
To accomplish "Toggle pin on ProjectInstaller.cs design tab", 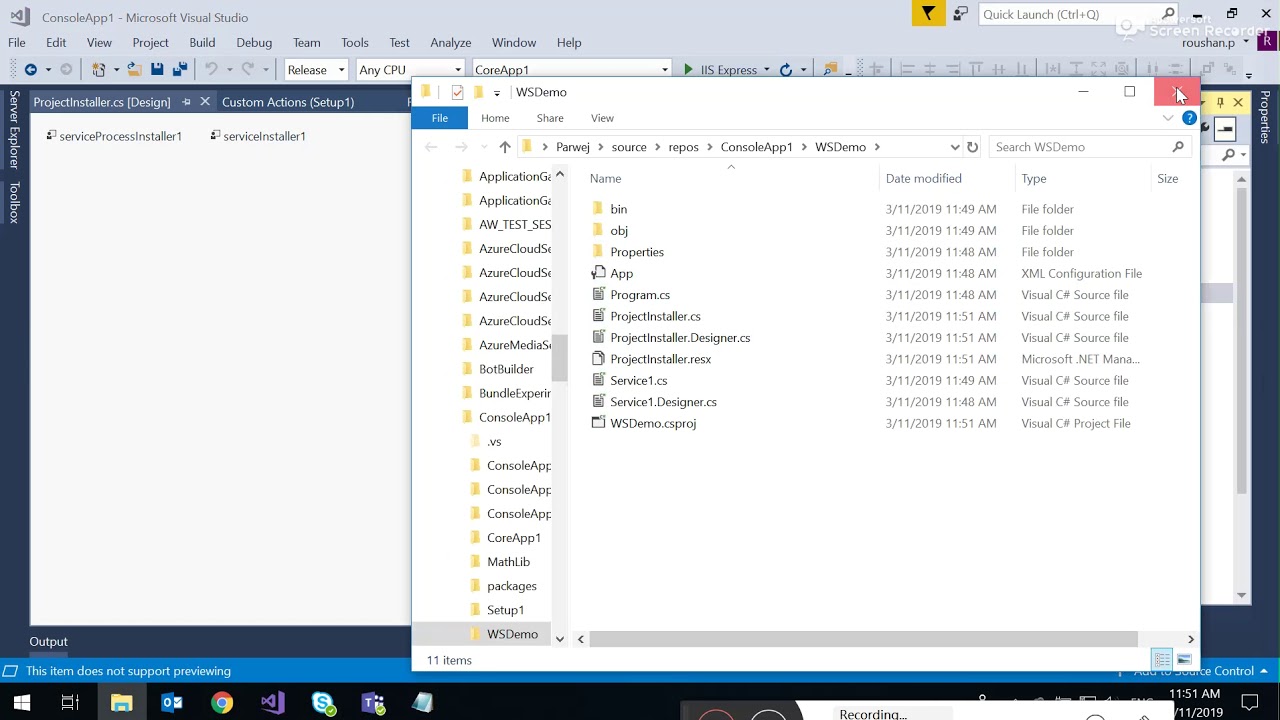I will (186, 102).
